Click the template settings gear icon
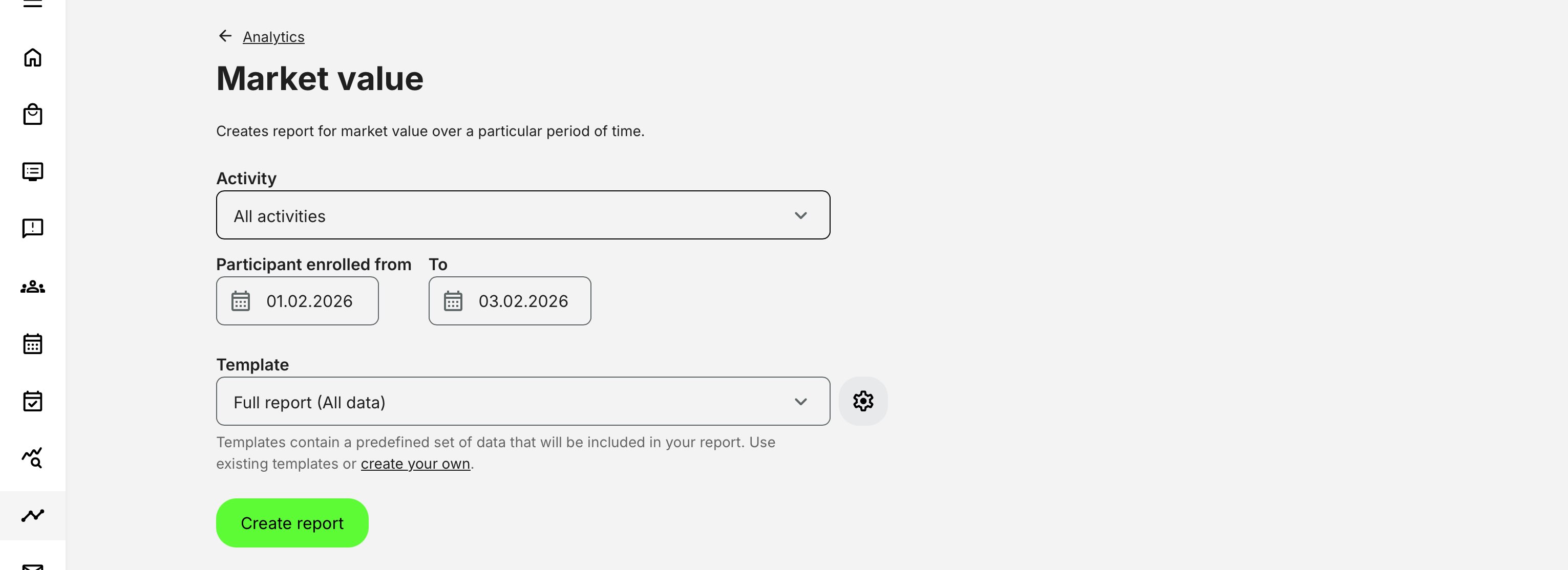1568x570 pixels. [862, 400]
